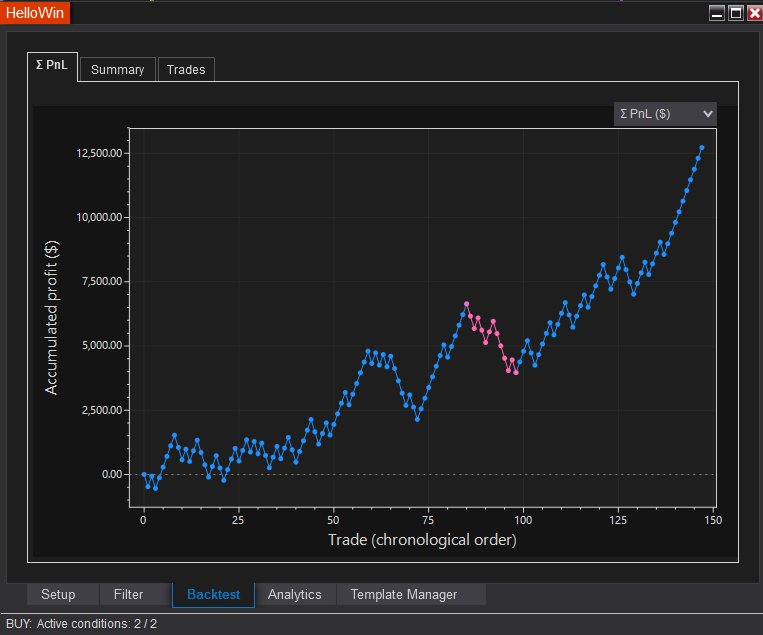Click the Accumulated profit ($) axis title
This screenshot has width=763, height=635.
tap(52, 317)
